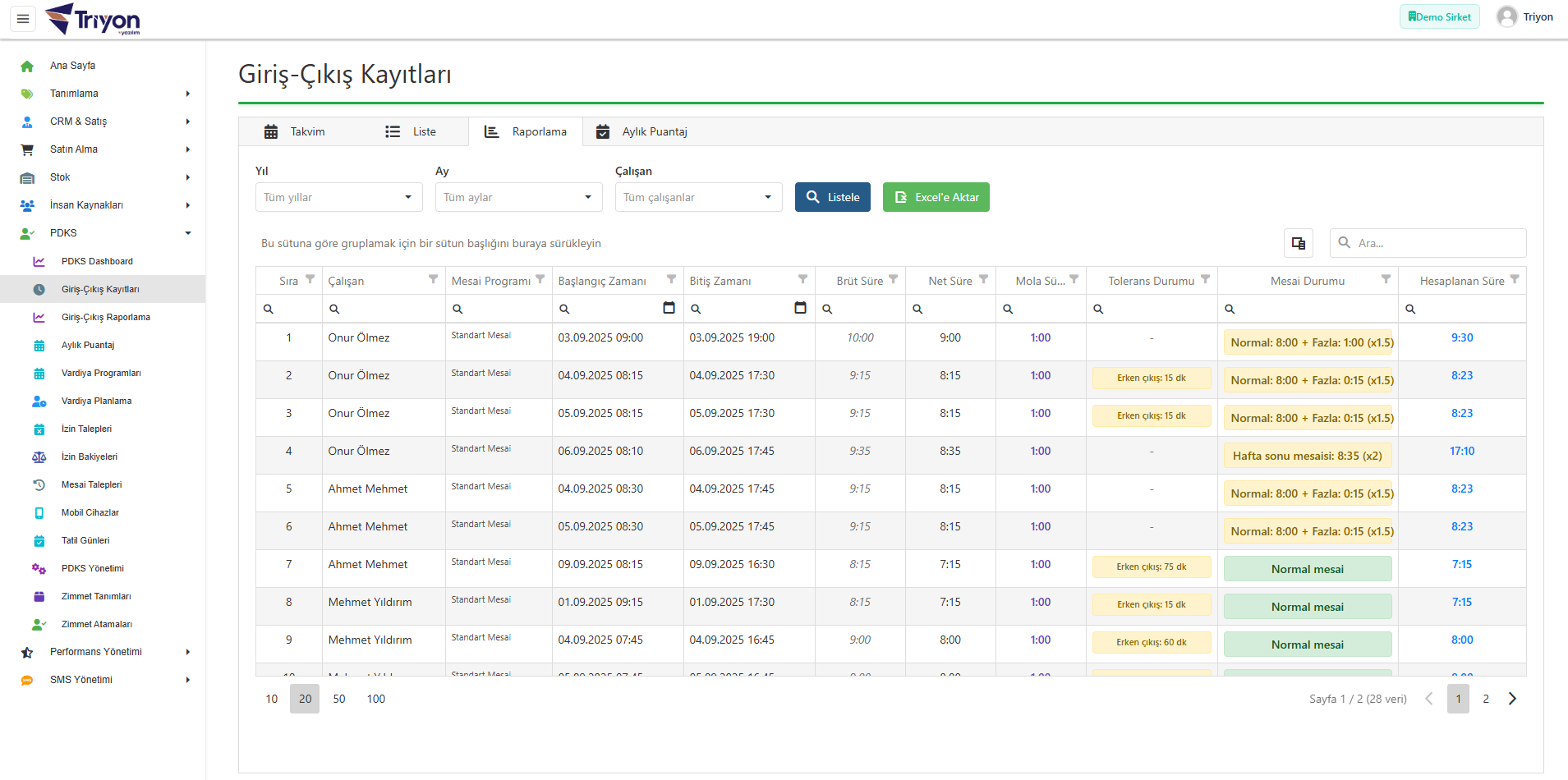This screenshot has height=780, width=1568.
Task: Click the Çalışan column filter icon
Action: tap(433, 280)
